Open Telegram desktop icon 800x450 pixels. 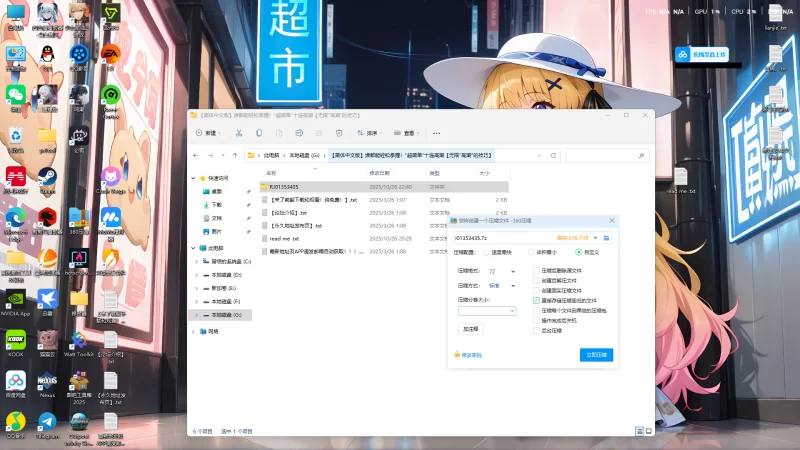(47, 422)
